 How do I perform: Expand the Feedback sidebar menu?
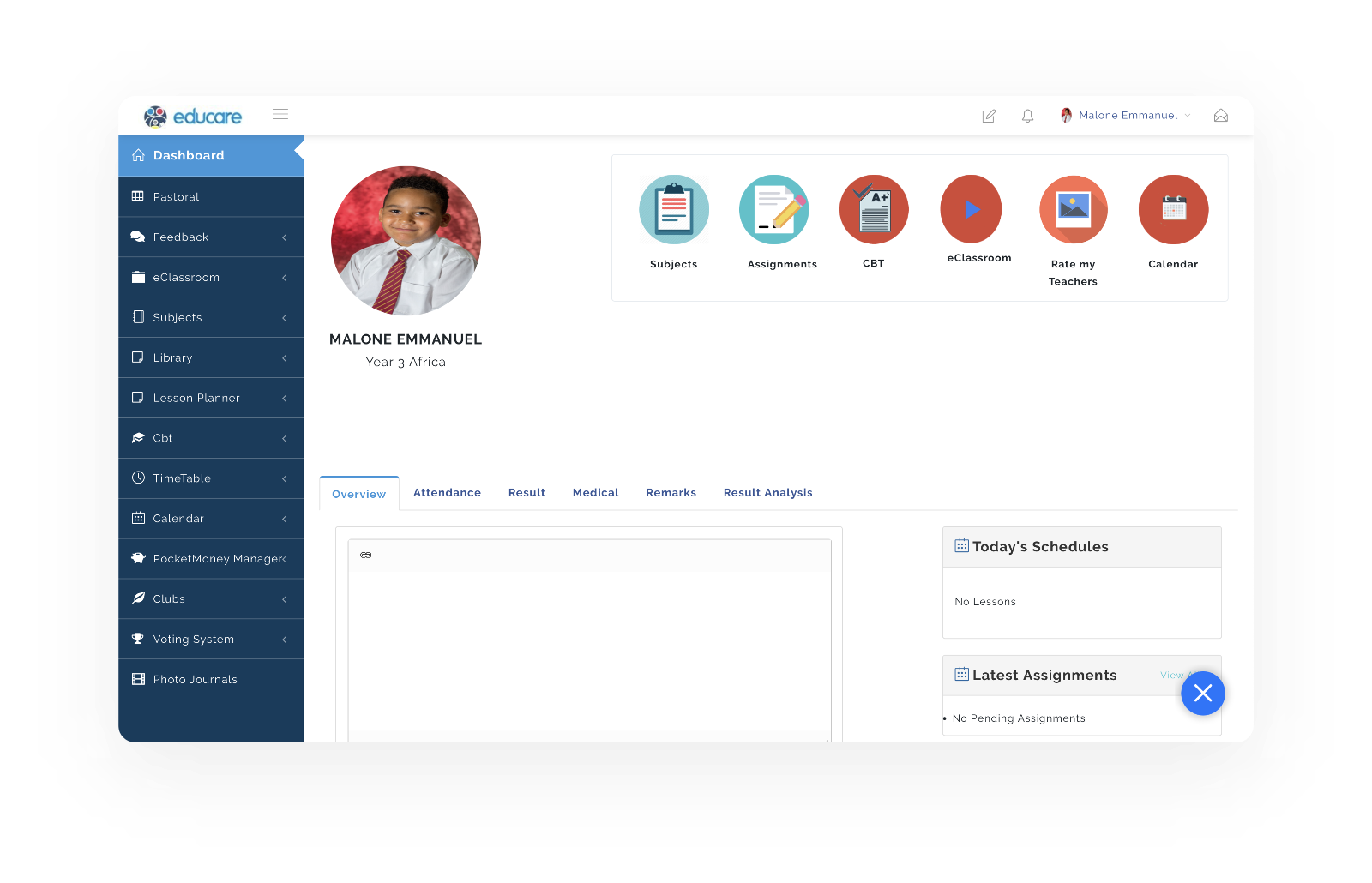[211, 237]
